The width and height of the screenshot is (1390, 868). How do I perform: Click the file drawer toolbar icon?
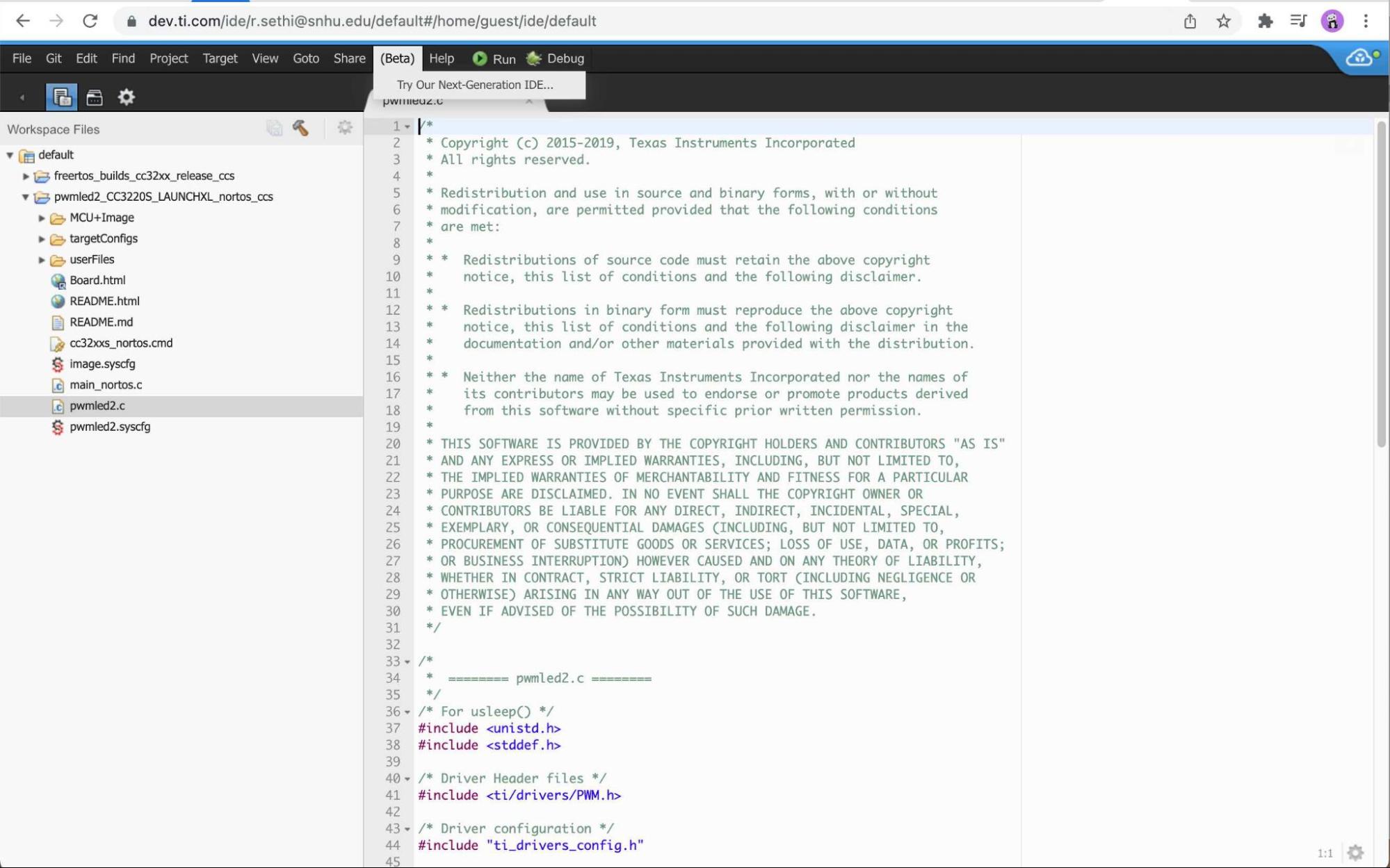tap(95, 97)
